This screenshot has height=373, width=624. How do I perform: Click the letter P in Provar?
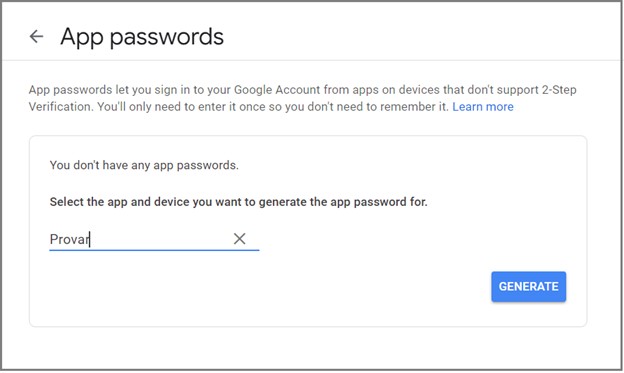click(x=54, y=239)
